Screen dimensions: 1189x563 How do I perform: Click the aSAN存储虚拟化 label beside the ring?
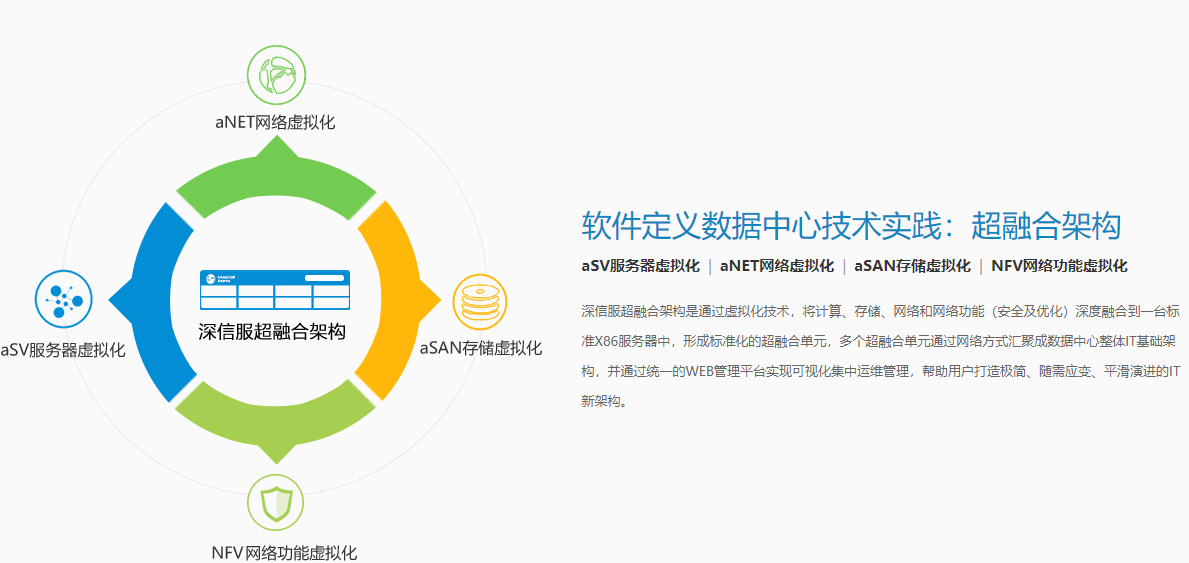click(481, 348)
